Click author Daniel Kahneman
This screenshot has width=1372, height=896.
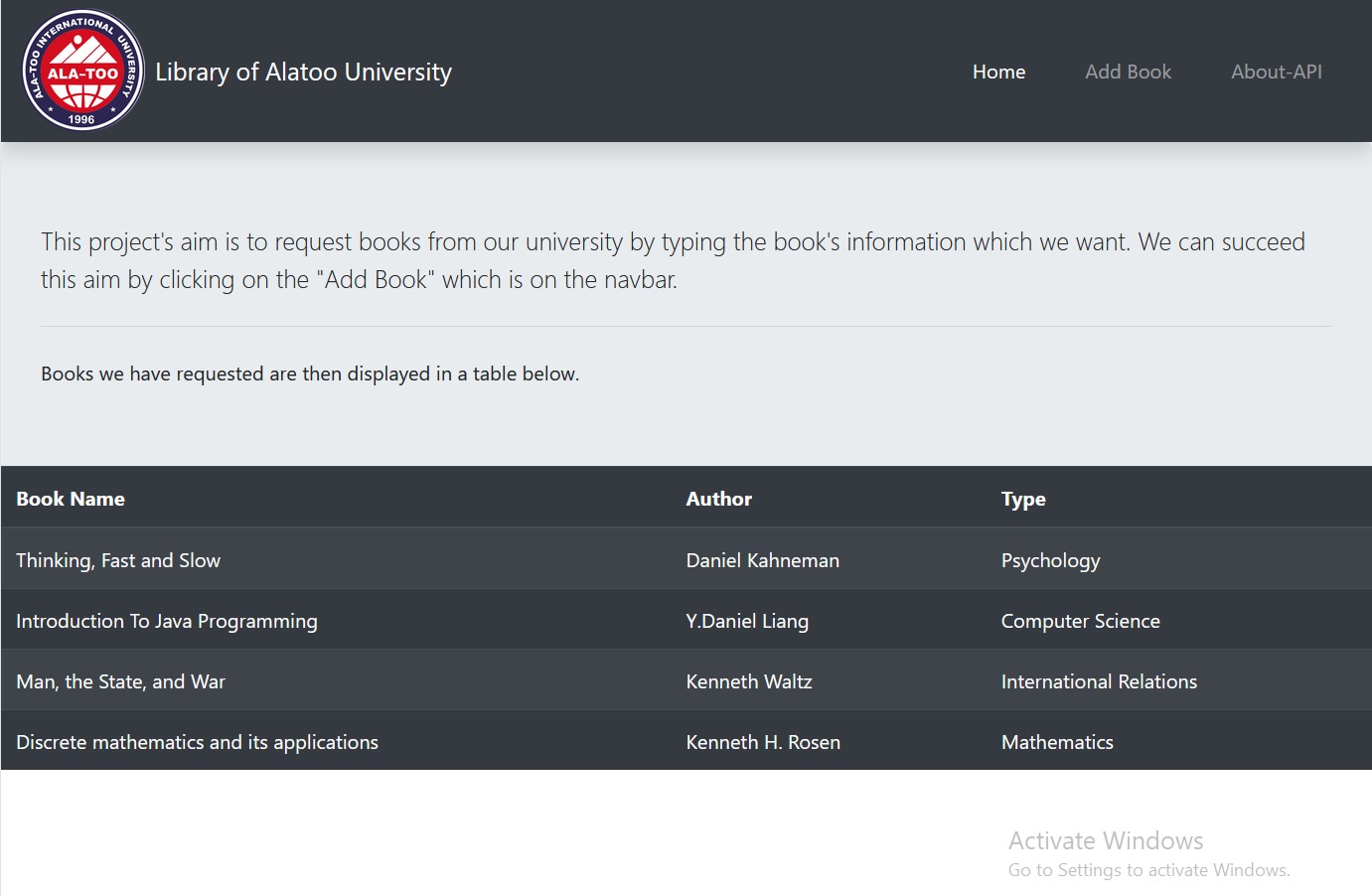tap(762, 560)
